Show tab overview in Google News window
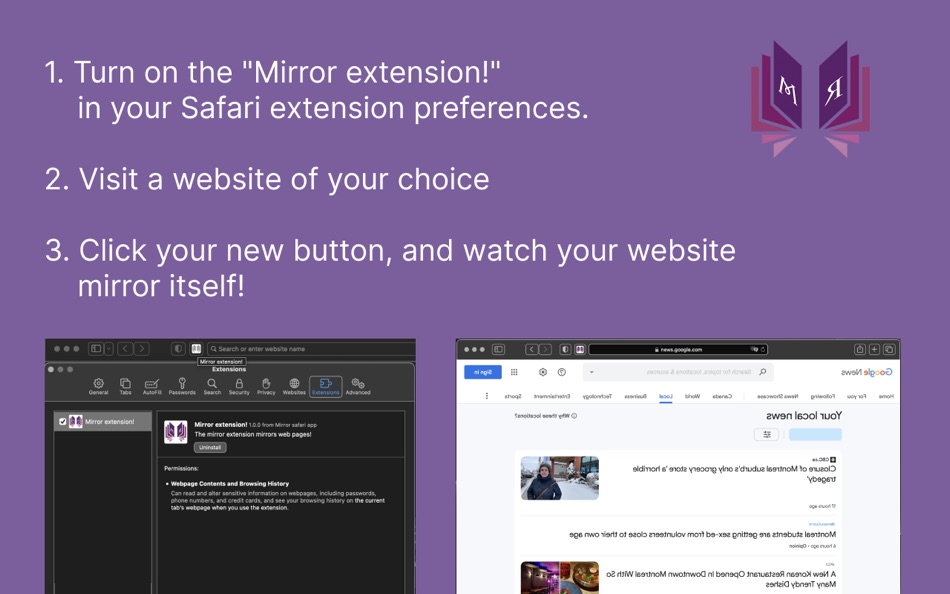 (x=889, y=349)
